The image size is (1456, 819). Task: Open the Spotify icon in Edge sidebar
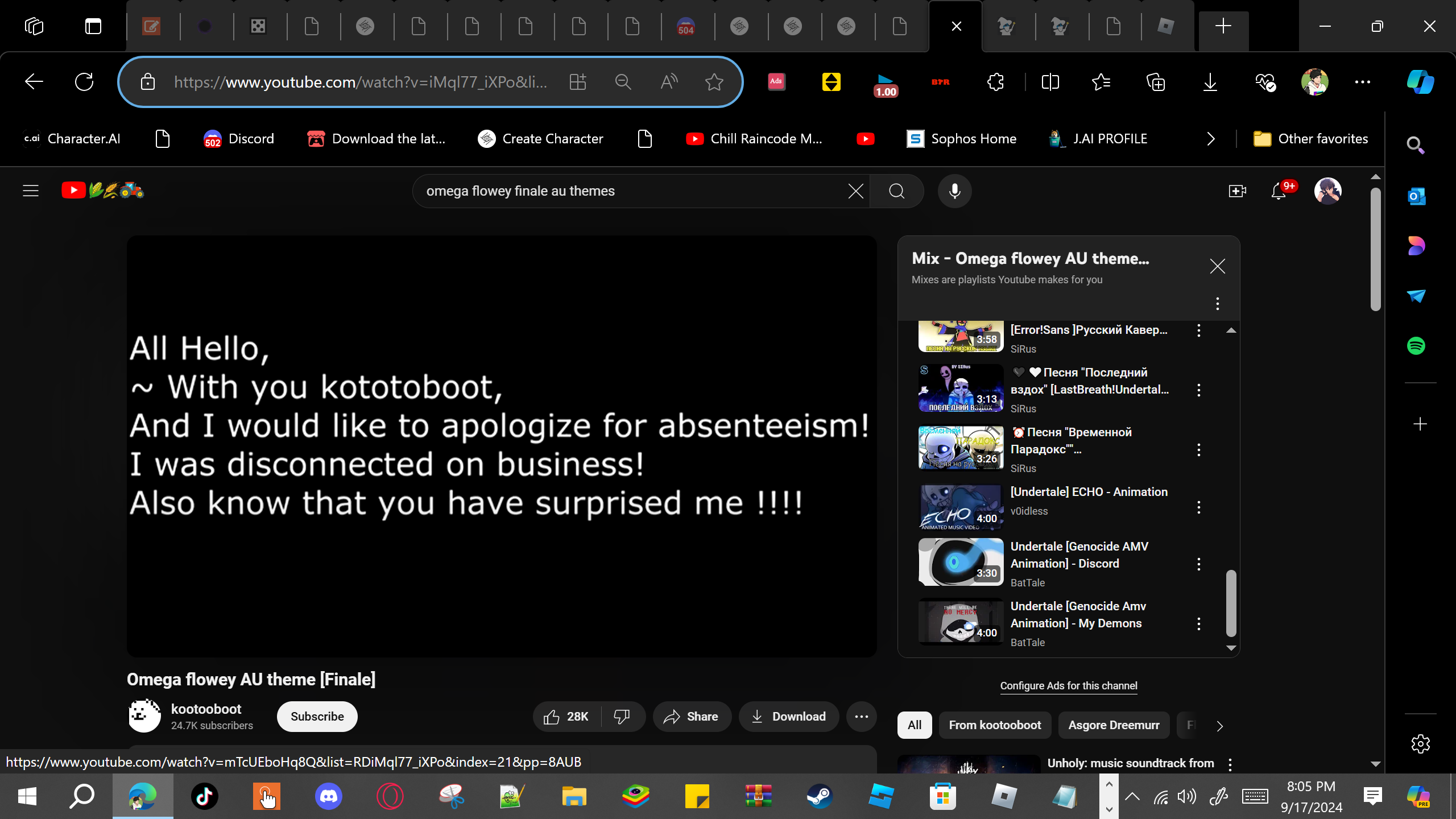tap(1416, 346)
